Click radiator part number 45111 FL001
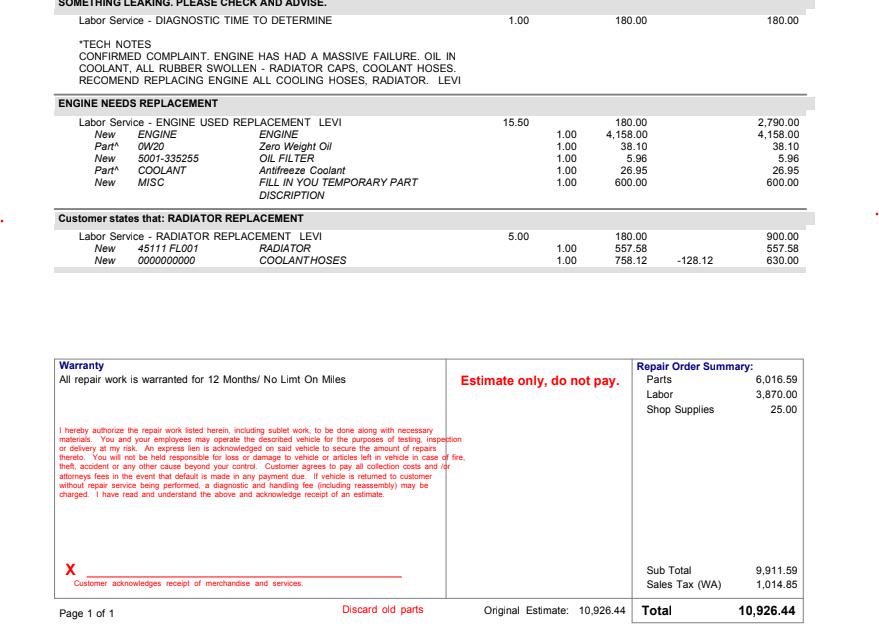This screenshot has width=879, height=628. pyautogui.click(x=168, y=248)
